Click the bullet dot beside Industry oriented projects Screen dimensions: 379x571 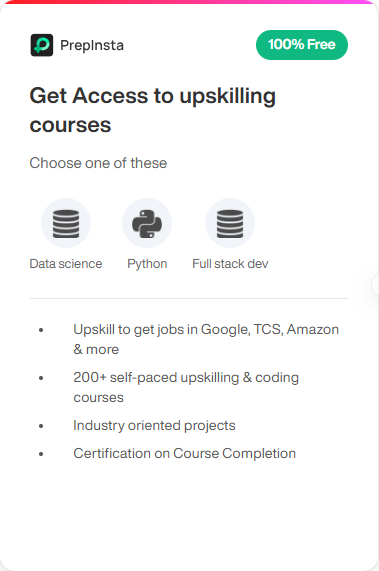pyautogui.click(x=41, y=426)
